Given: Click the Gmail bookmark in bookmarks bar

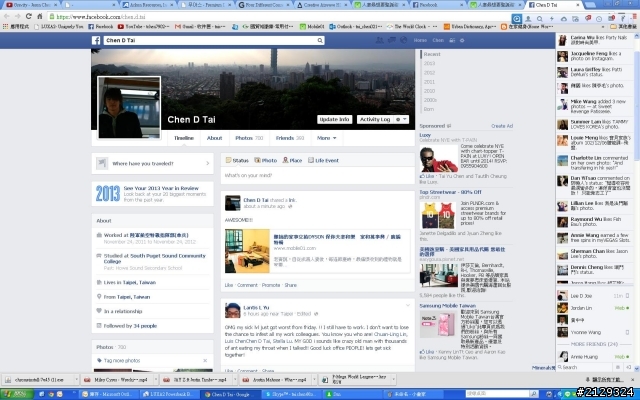Looking at the screenshot, I should coord(200,27).
